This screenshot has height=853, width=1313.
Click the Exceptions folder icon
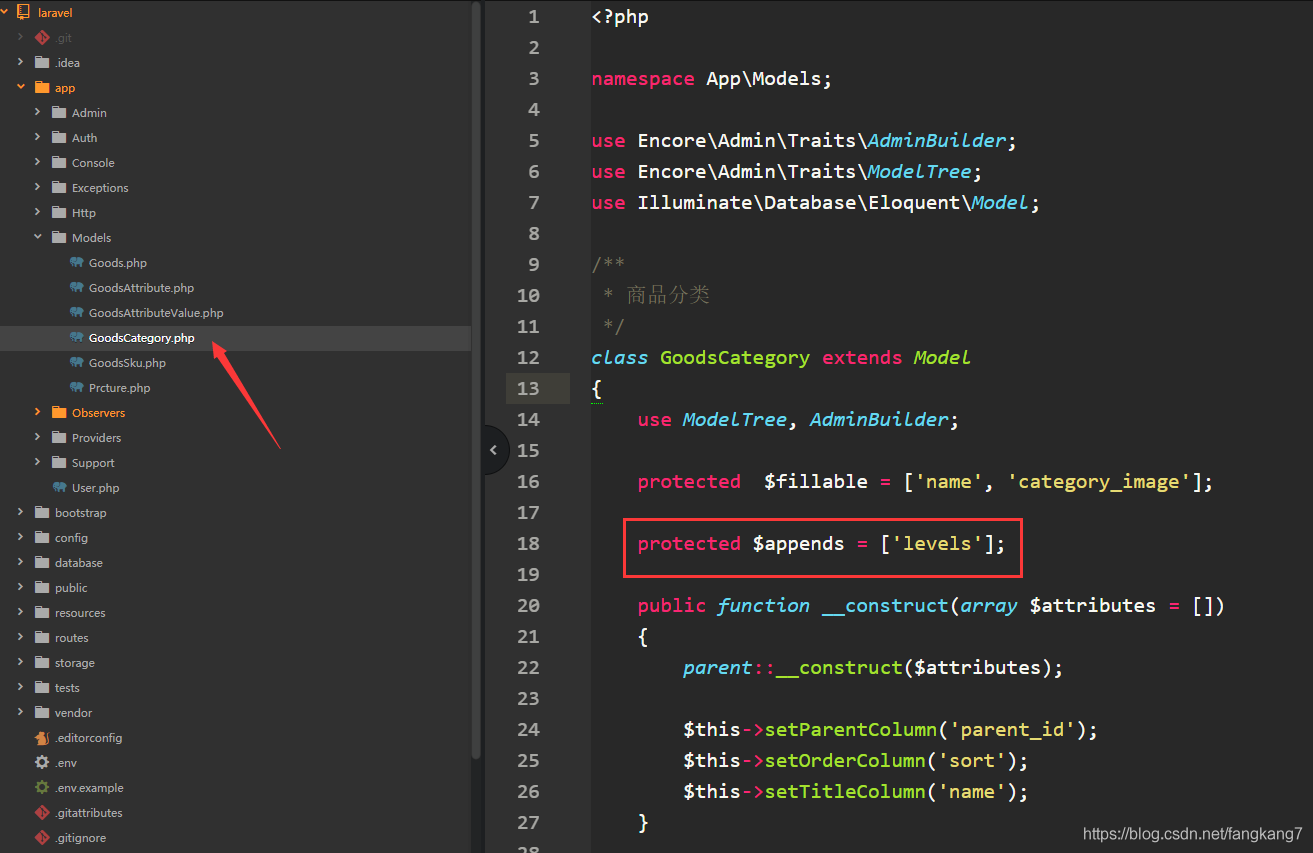[x=59, y=188]
